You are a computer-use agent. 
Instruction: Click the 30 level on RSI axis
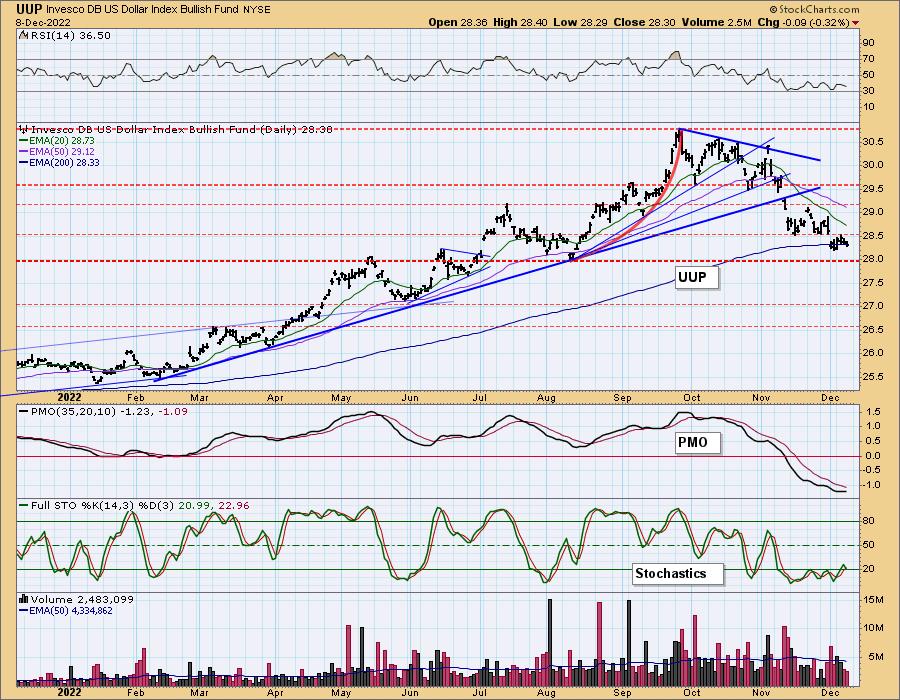tap(867, 91)
